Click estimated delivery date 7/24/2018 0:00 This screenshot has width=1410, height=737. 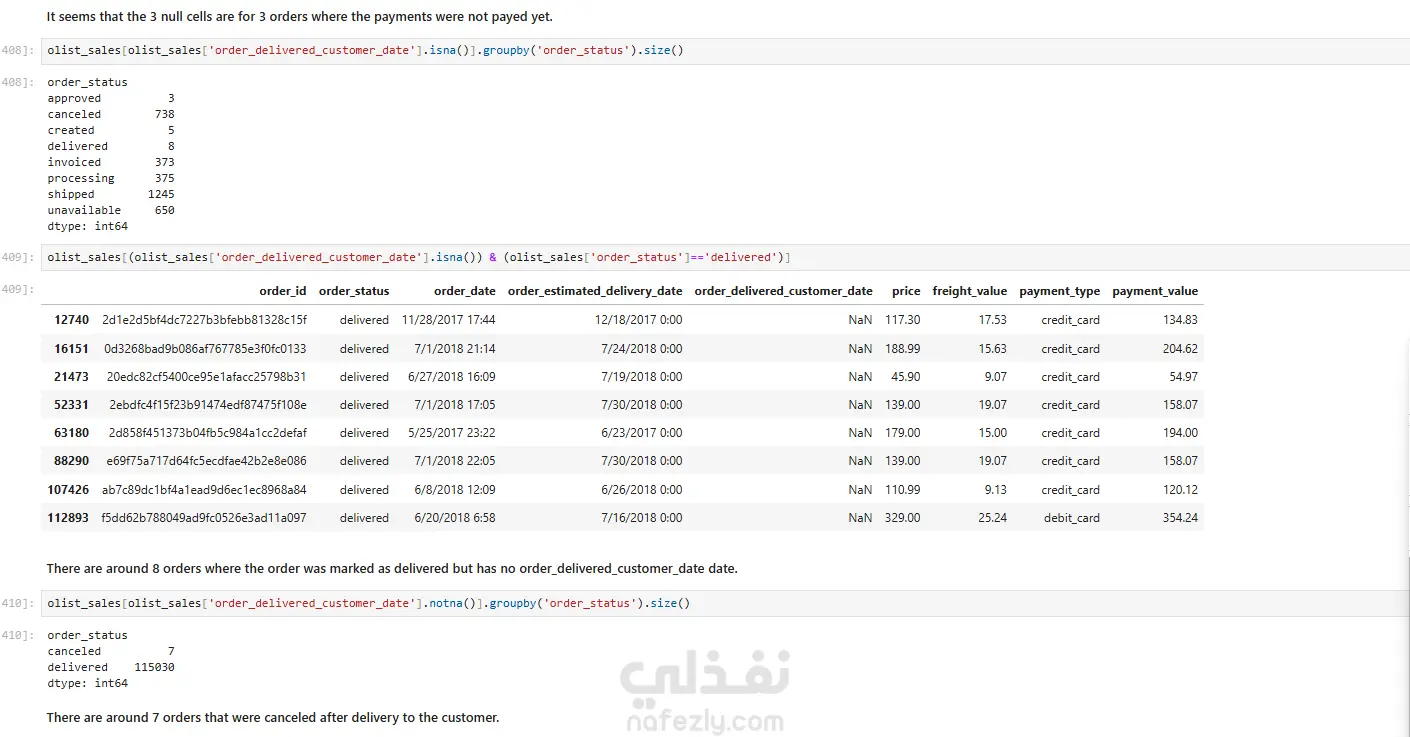(x=642, y=348)
